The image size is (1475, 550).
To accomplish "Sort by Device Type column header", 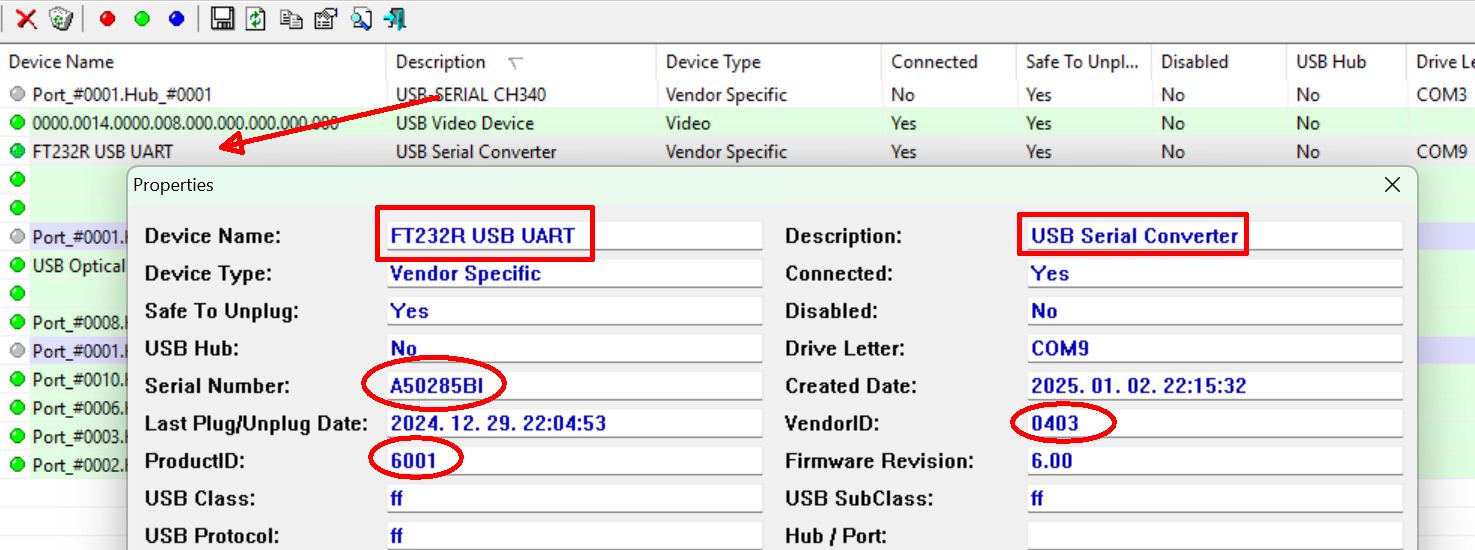I will (769, 62).
